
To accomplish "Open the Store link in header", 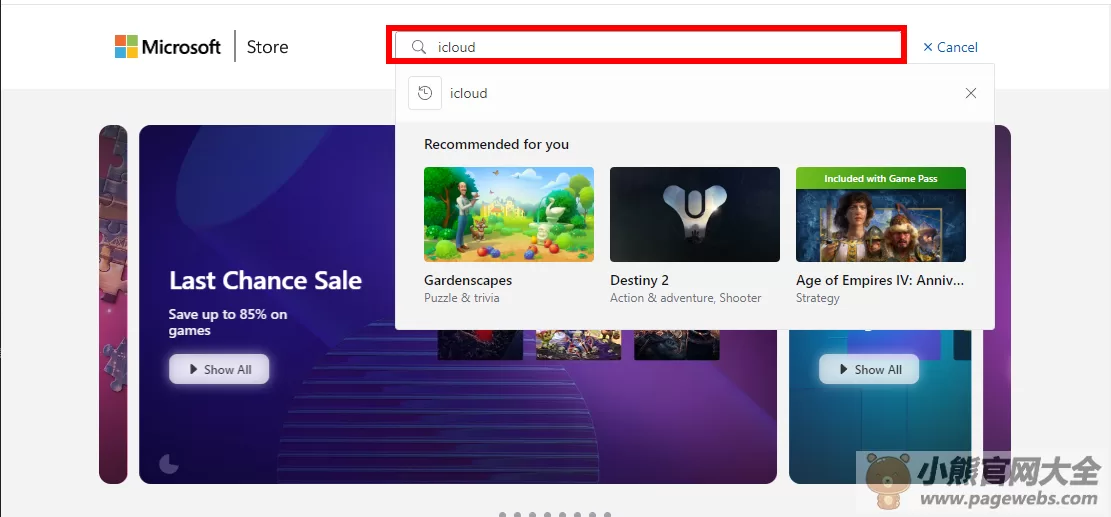I will coord(267,47).
